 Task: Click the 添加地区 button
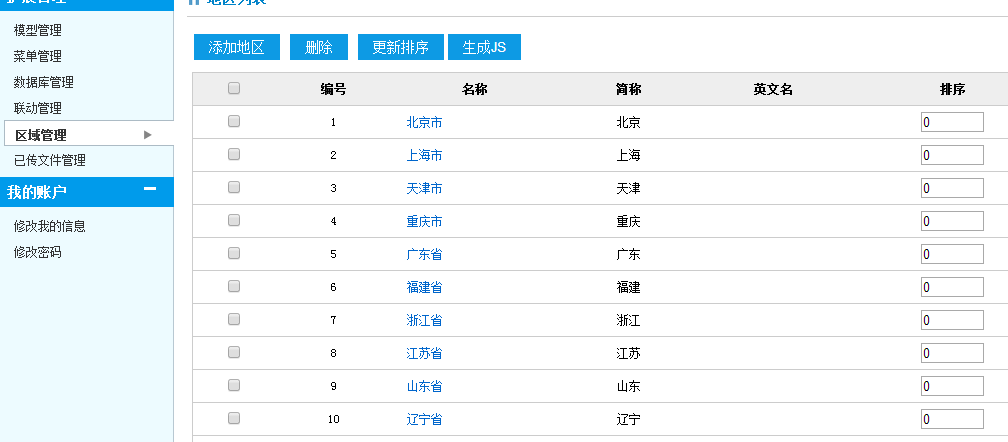(236, 47)
